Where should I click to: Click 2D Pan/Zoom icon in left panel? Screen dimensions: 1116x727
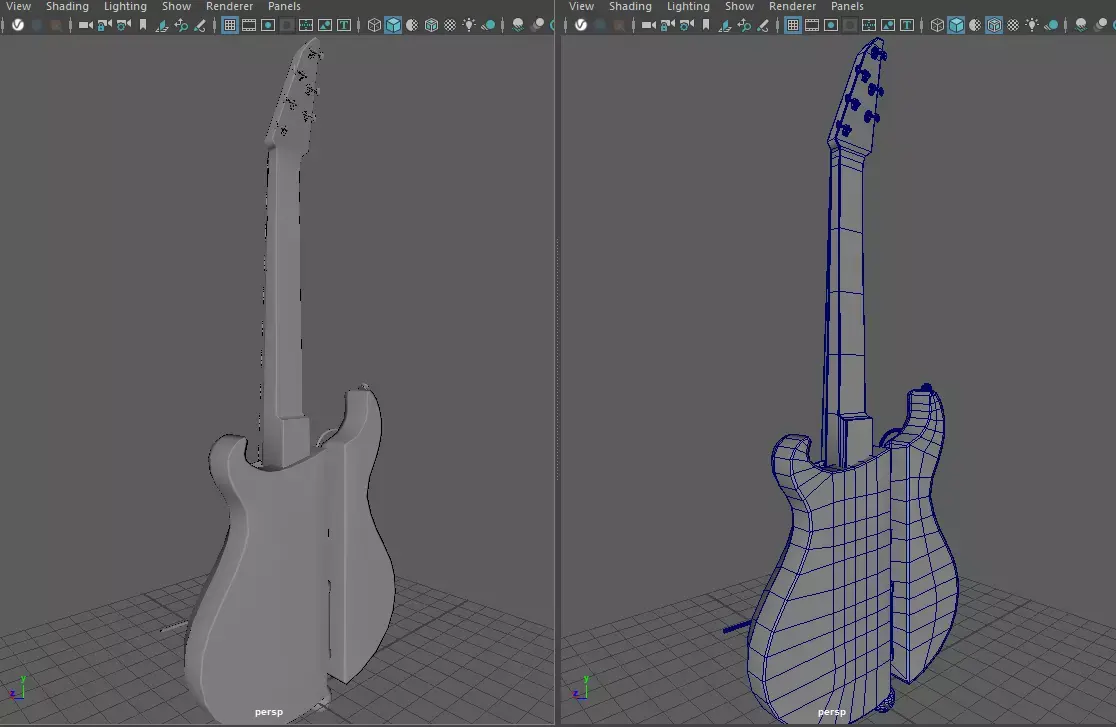tap(181, 26)
